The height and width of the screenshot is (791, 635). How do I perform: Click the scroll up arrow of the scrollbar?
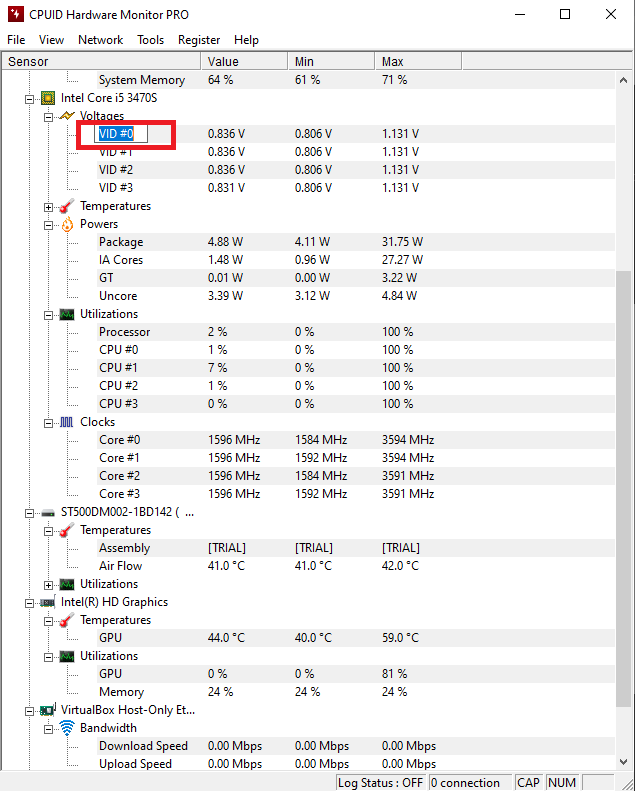[623, 80]
